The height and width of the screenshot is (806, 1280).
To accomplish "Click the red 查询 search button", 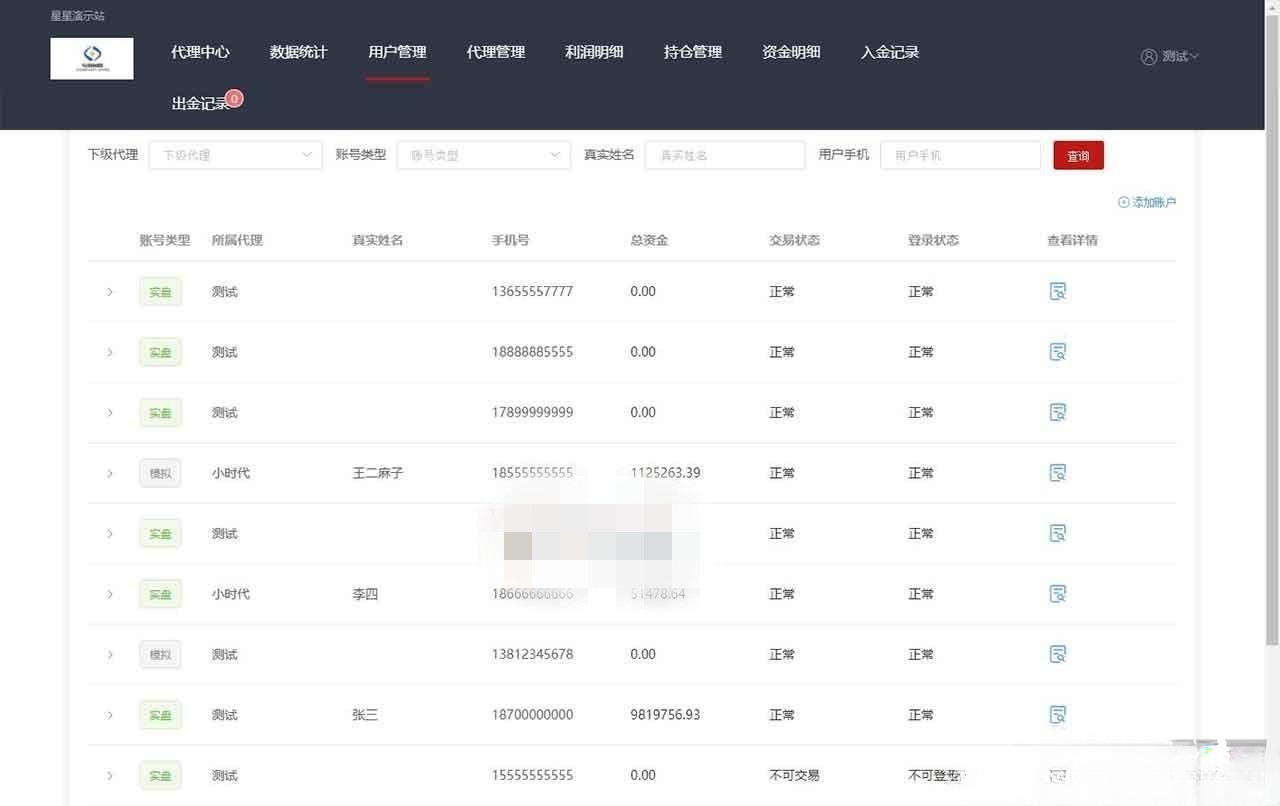I will coord(1078,155).
